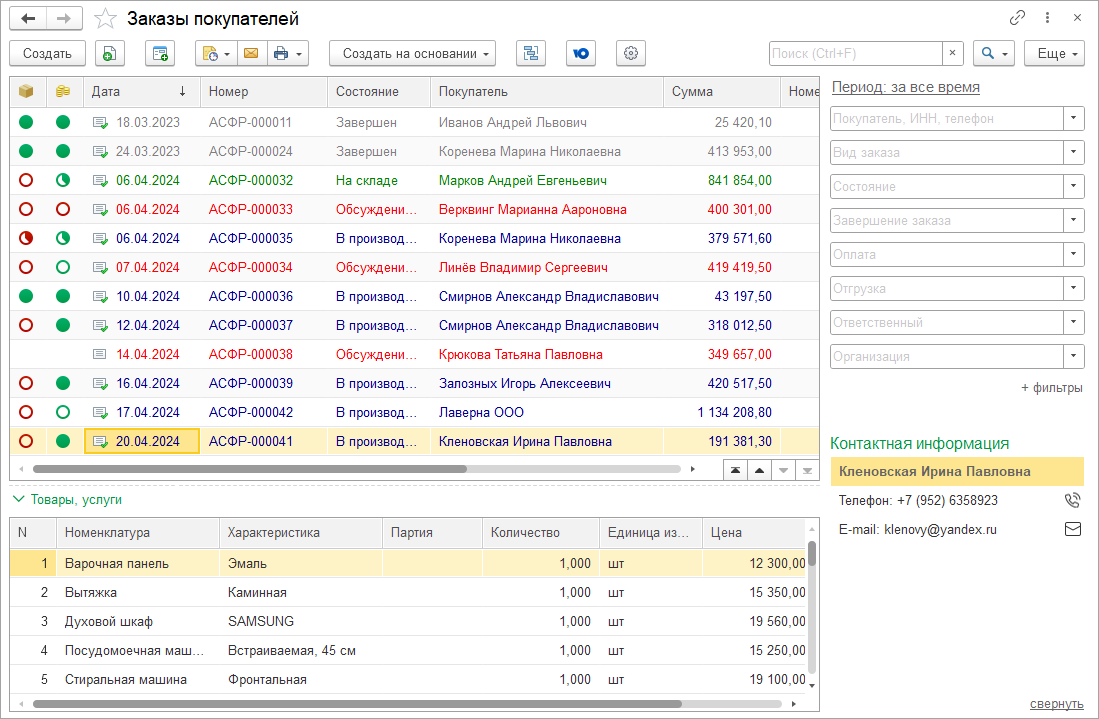This screenshot has width=1099, height=719.
Task: Expand the Создать на основании dropdown
Action: 412,54
